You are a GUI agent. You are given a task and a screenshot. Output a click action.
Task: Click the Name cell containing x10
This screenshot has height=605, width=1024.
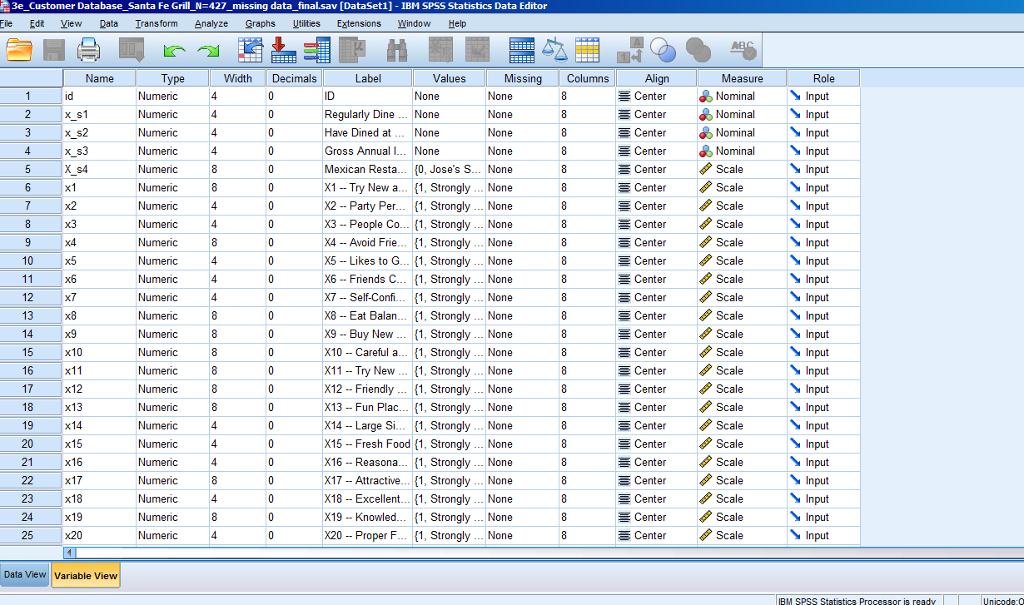pos(99,352)
